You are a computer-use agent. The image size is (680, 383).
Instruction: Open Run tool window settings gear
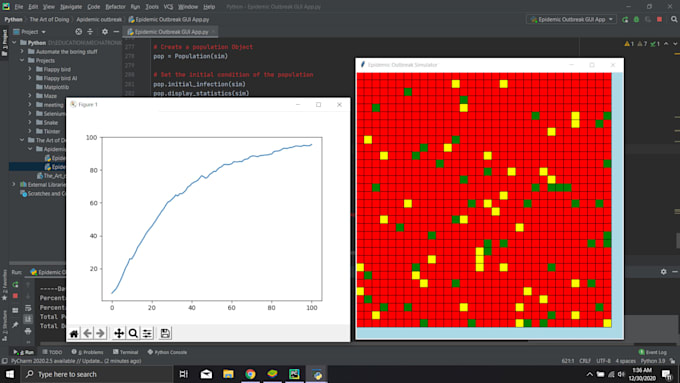pyautogui.click(x=664, y=272)
